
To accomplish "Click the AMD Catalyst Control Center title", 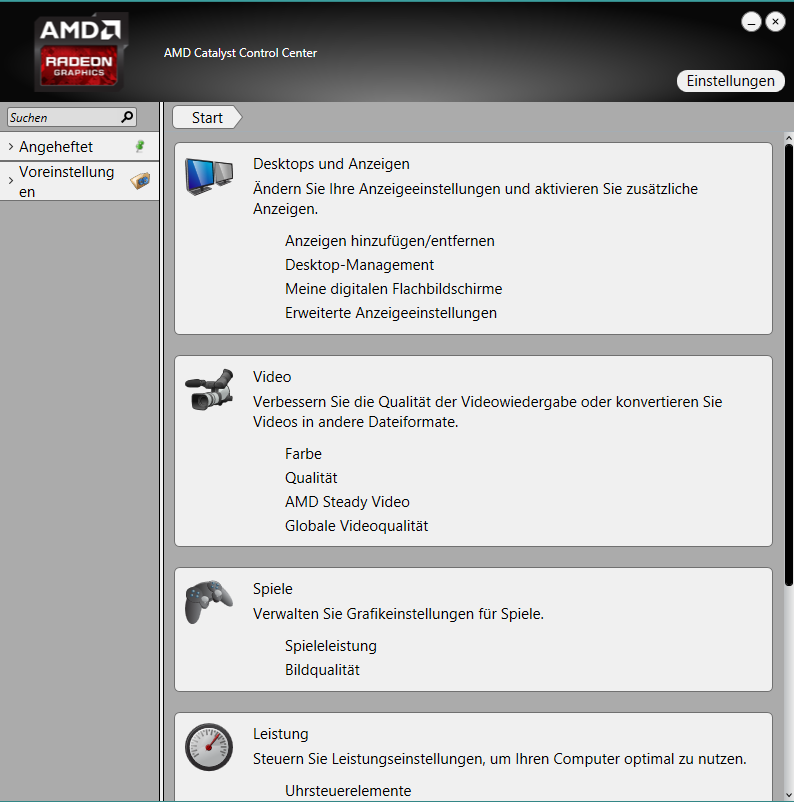I will (240, 53).
